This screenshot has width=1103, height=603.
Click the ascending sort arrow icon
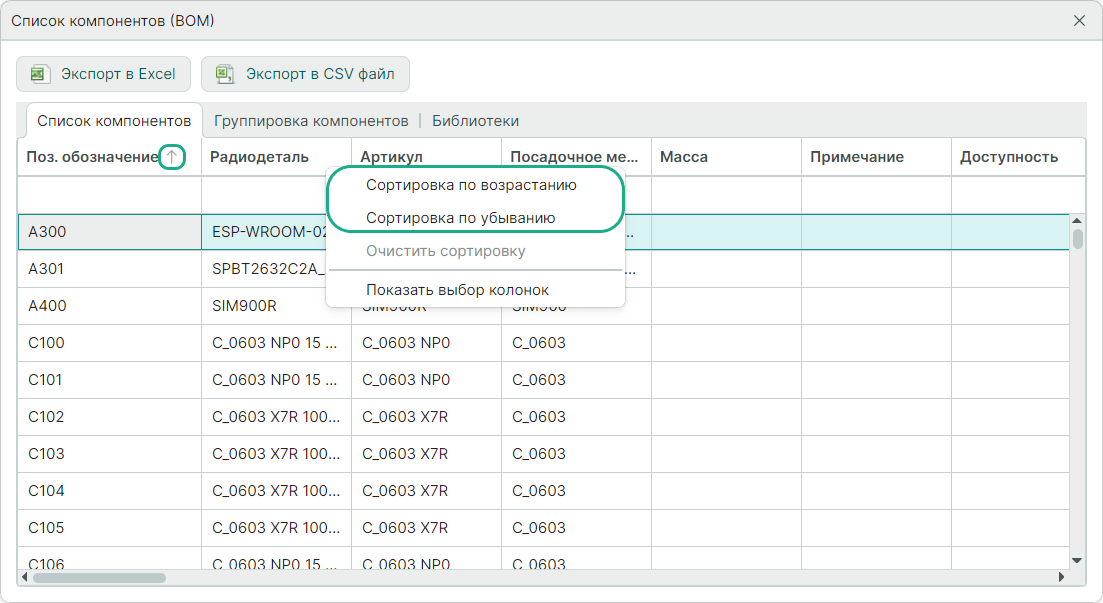click(172, 157)
